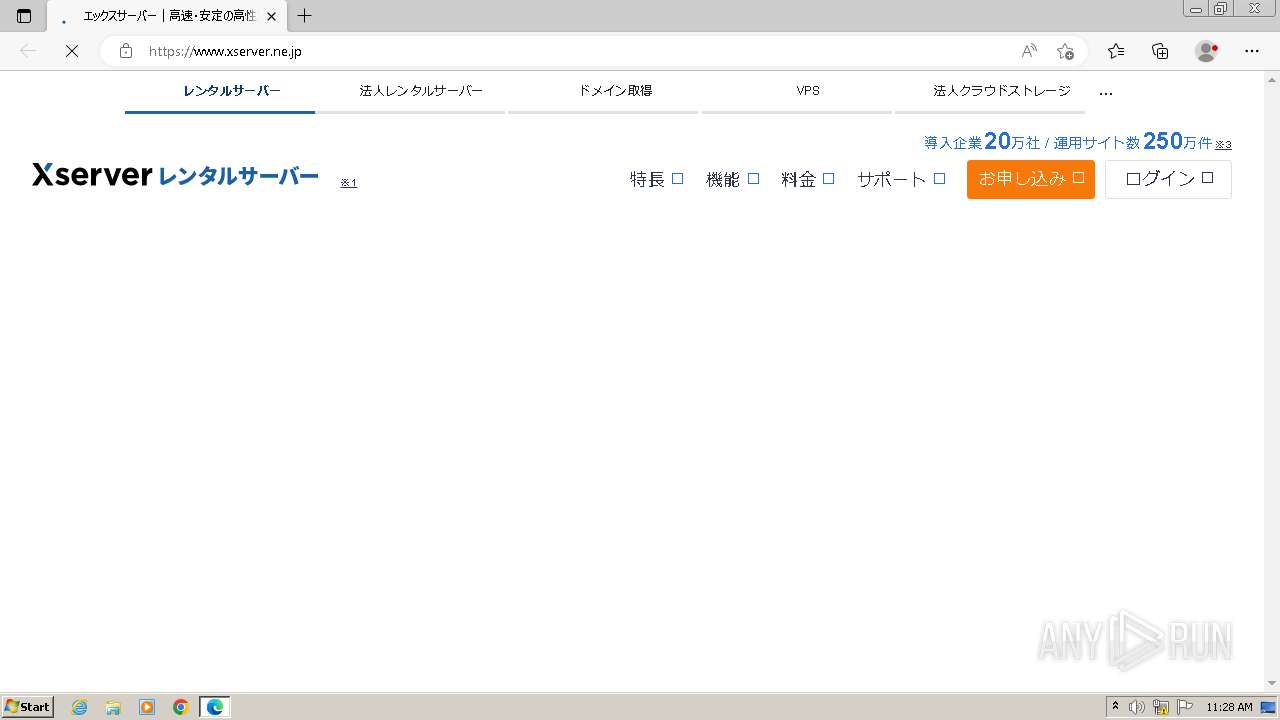Expand the 料金 menu
This screenshot has height=720, width=1280.
tap(808, 179)
